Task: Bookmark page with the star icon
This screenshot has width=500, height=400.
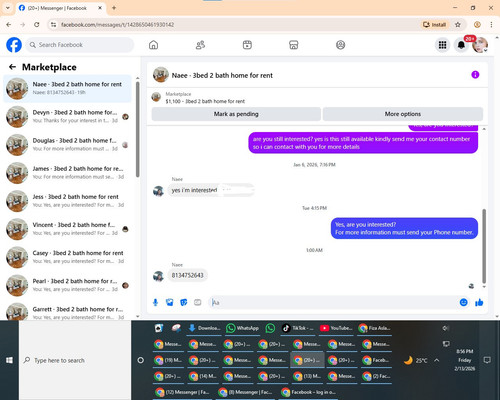Action: point(458,24)
